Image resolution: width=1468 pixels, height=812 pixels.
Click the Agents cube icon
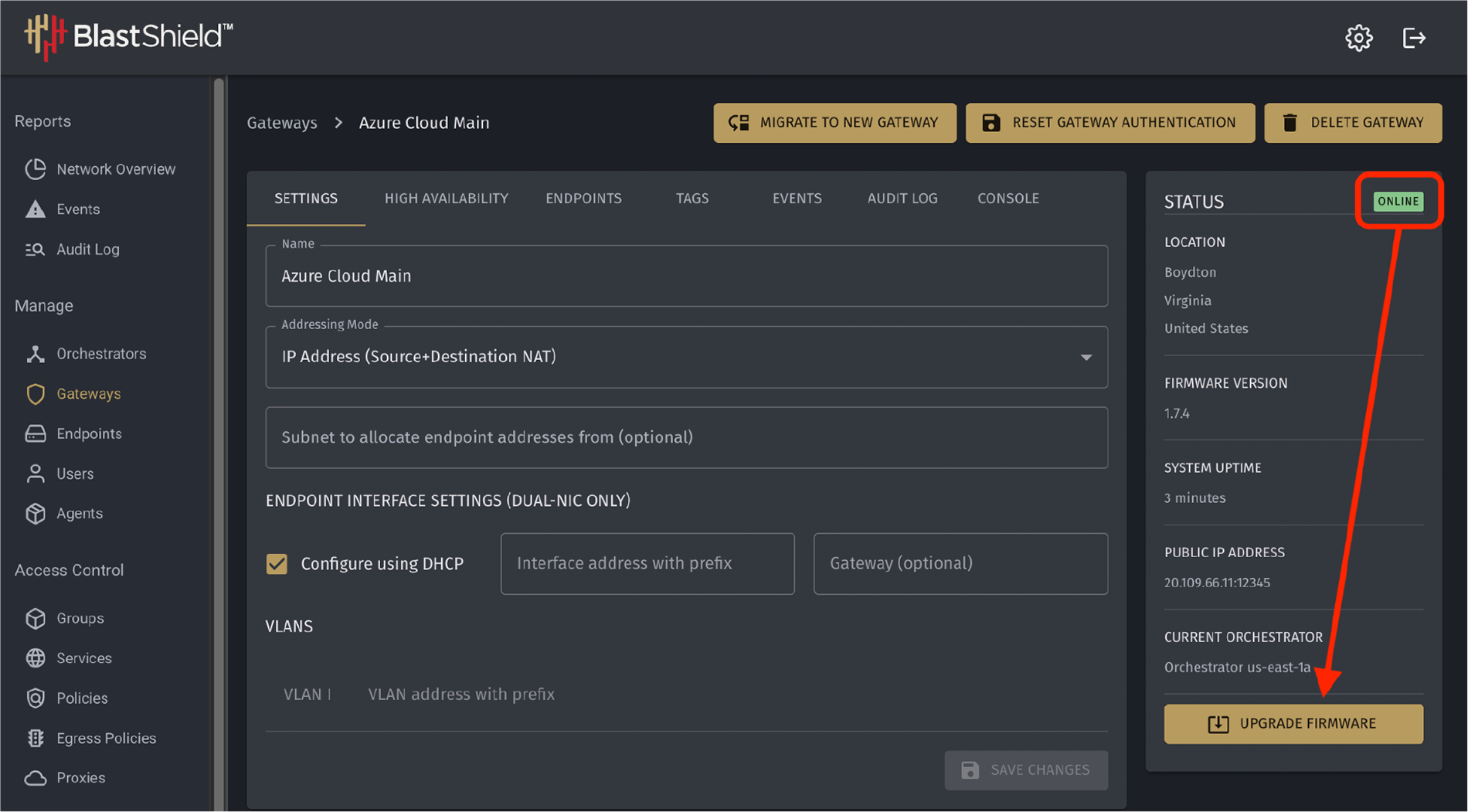pyautogui.click(x=36, y=514)
